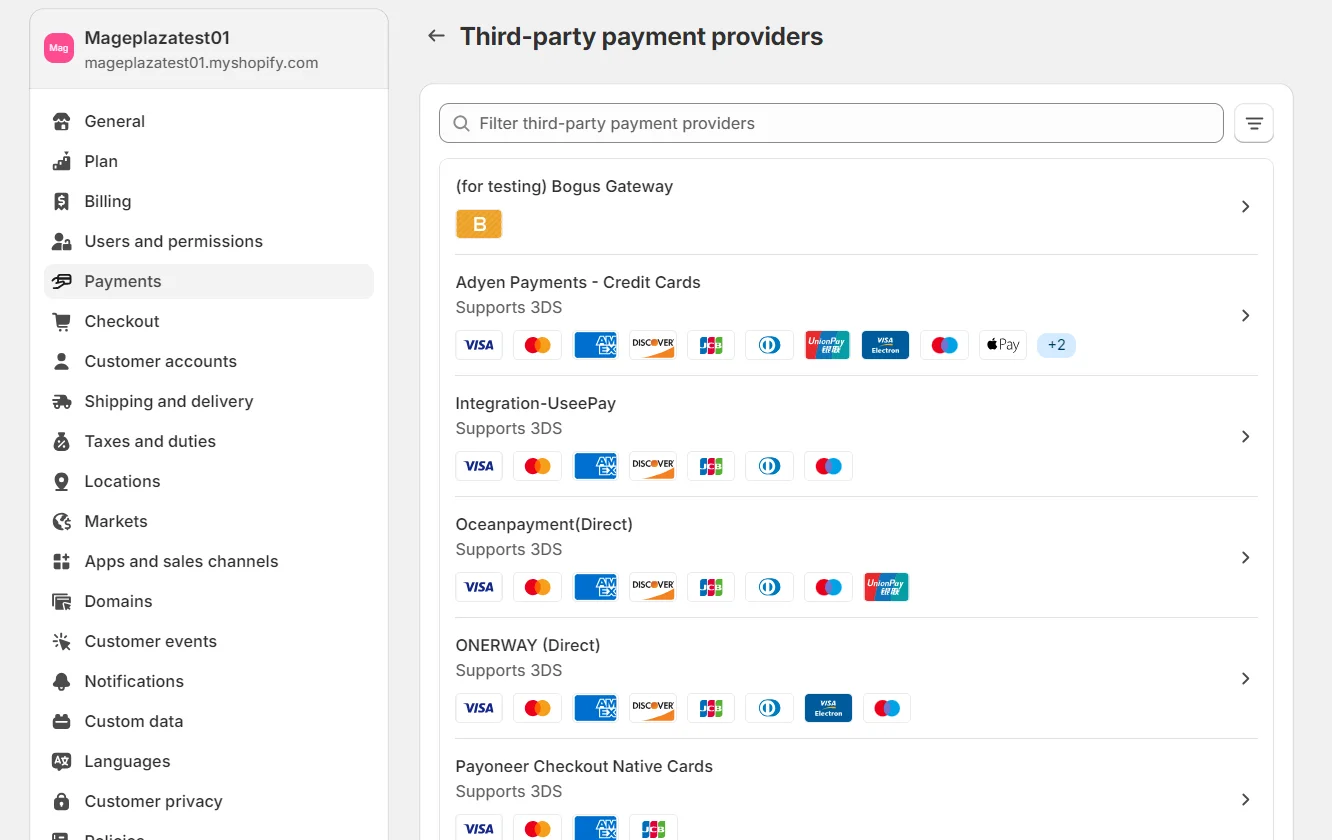1332x840 pixels.
Task: Click the Markets globe icon
Action: (x=62, y=521)
